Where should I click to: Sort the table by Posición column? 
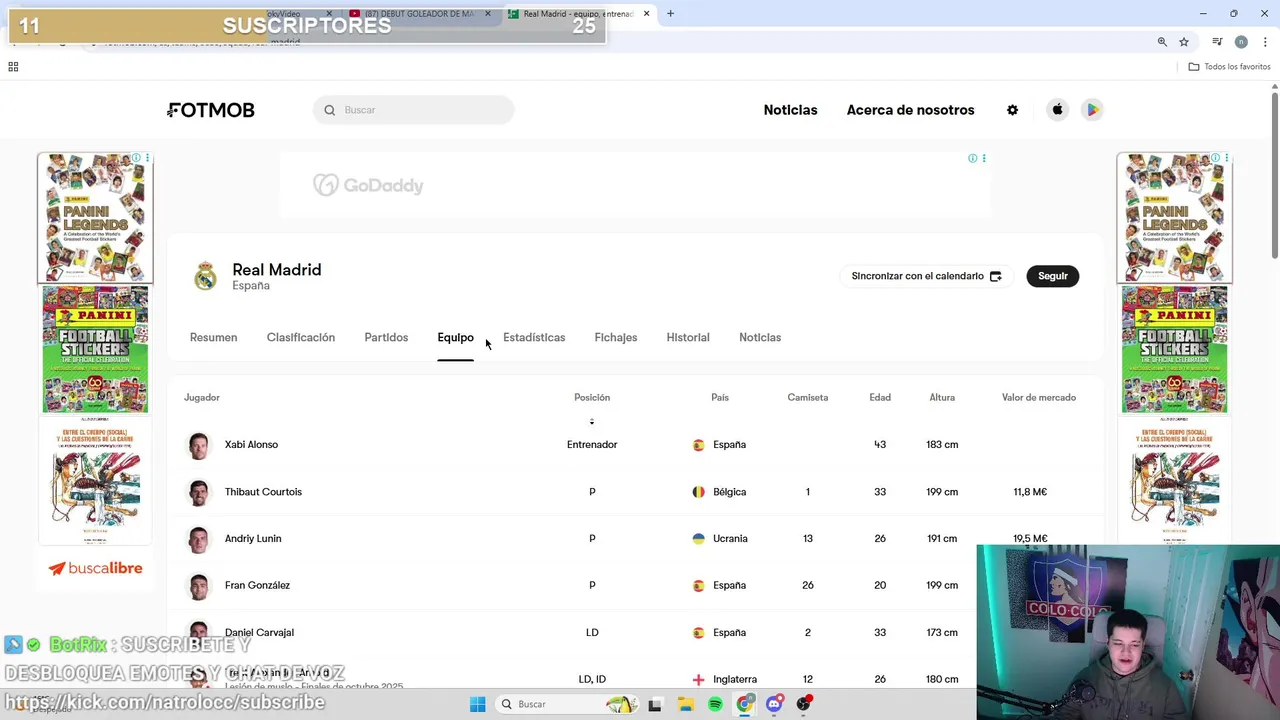tap(592, 398)
